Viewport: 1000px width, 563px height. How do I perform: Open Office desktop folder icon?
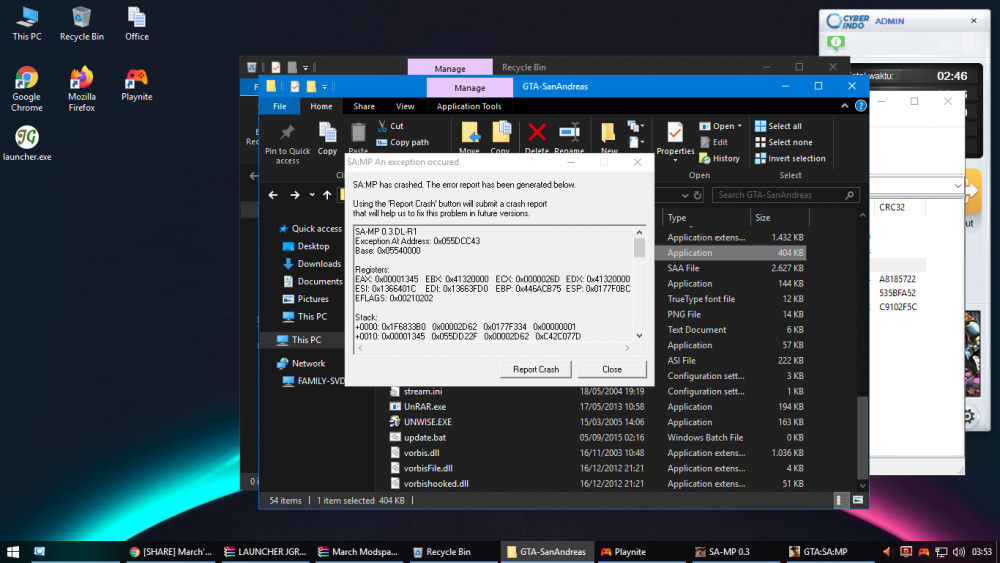(x=136, y=24)
